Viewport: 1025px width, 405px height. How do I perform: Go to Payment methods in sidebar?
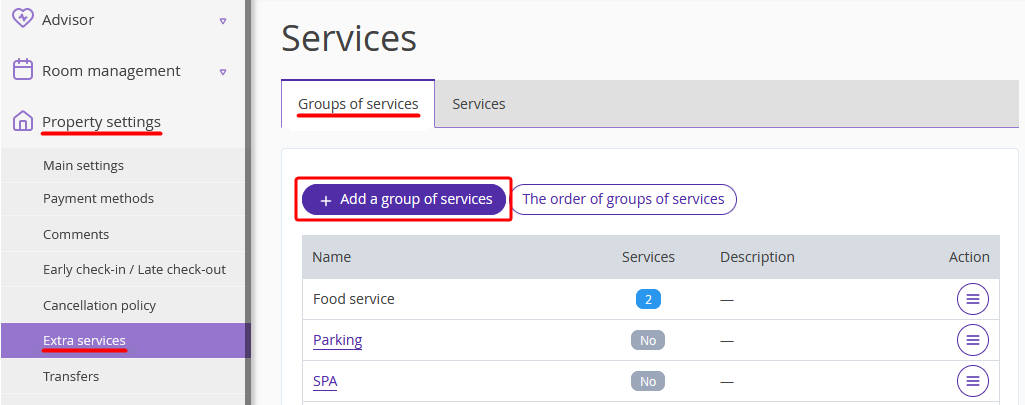coord(99,199)
